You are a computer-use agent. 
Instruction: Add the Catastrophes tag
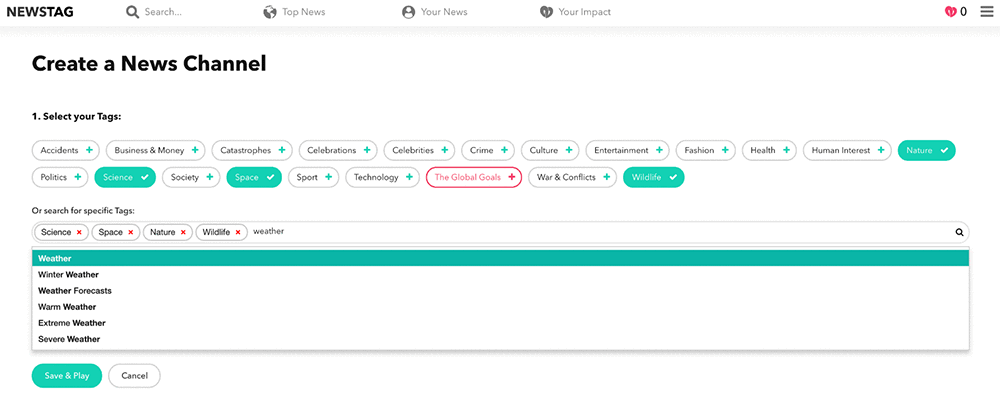pyautogui.click(x=252, y=151)
